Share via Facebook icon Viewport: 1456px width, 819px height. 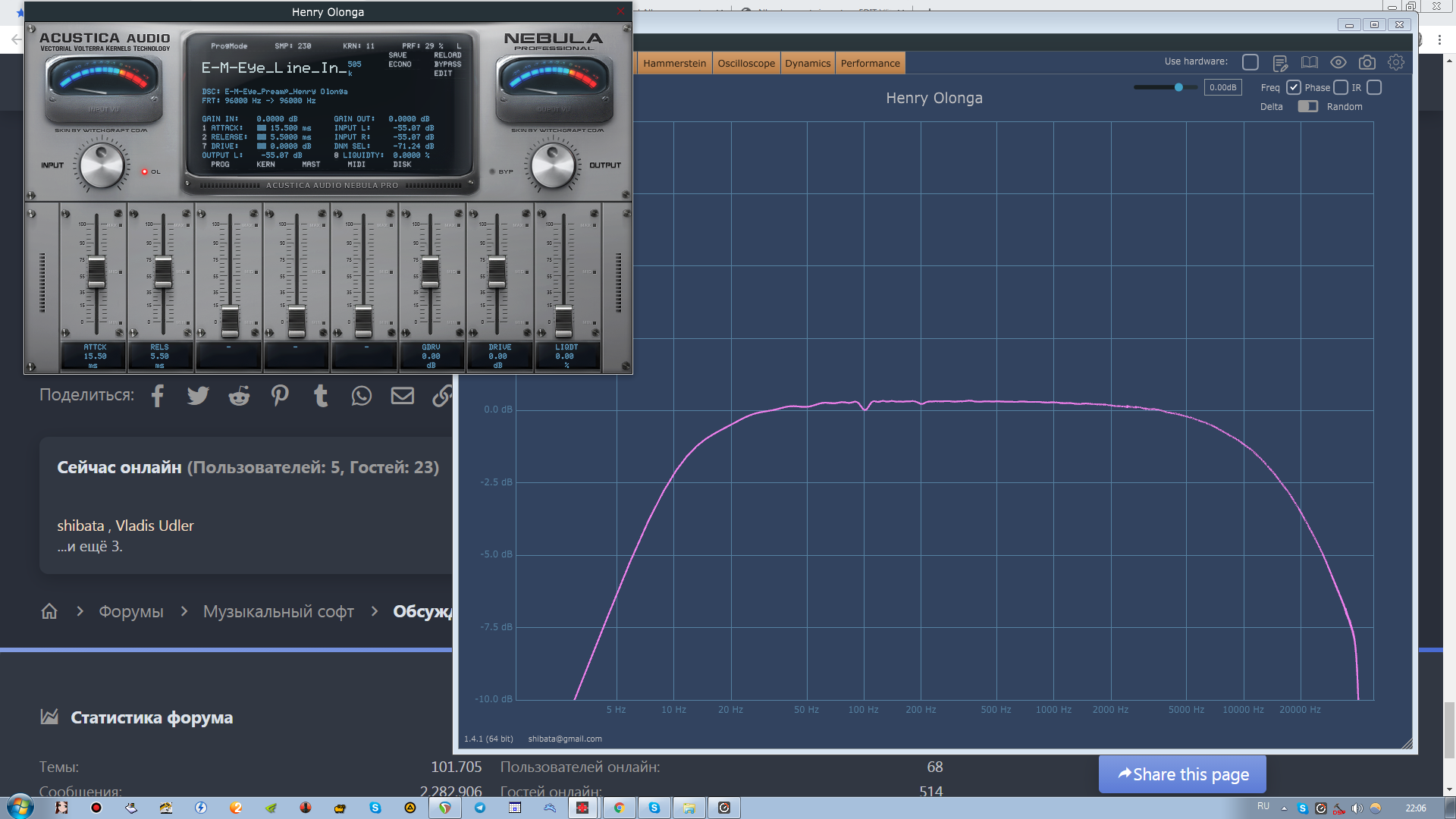point(158,396)
